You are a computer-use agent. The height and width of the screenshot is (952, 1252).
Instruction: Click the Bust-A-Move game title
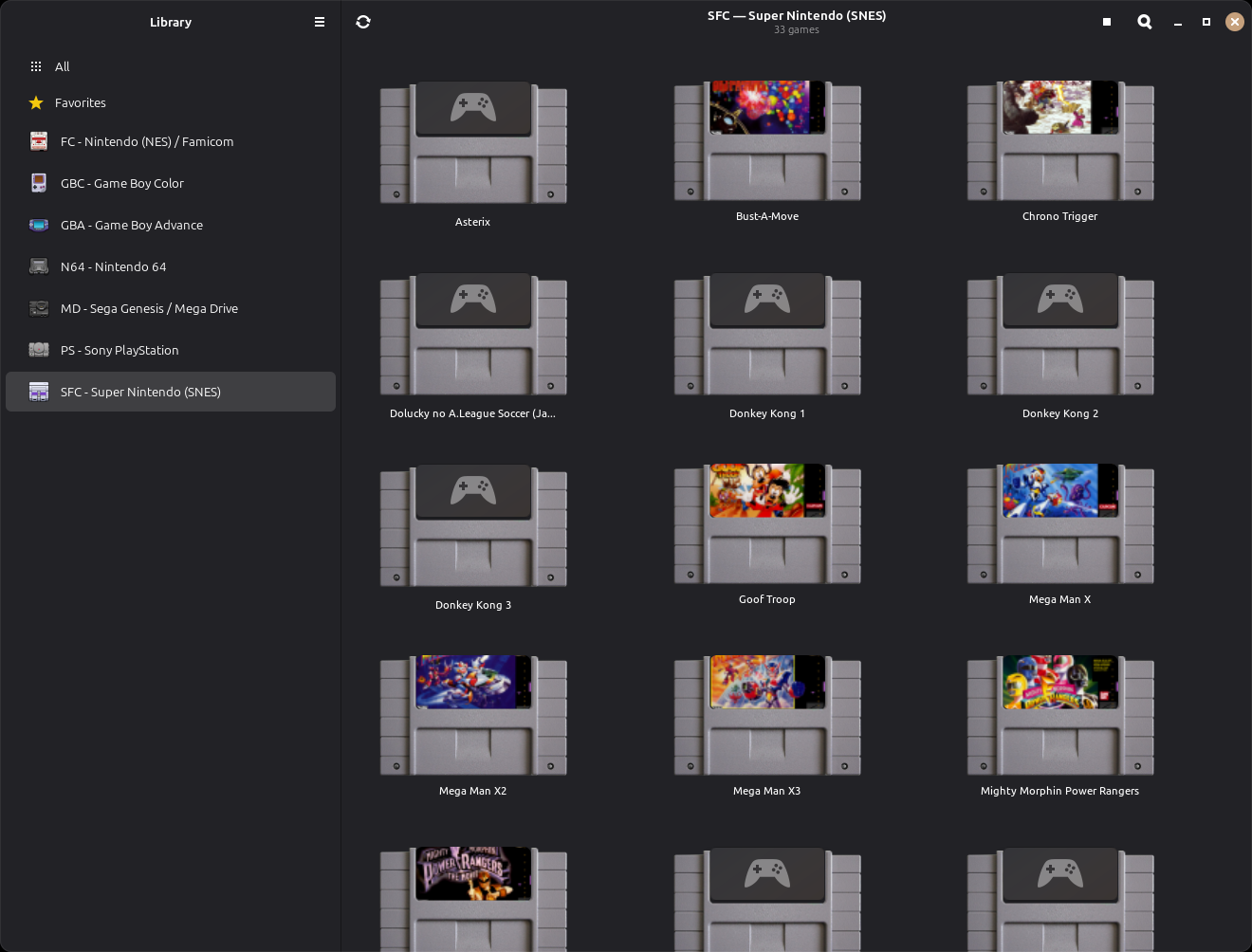click(767, 216)
